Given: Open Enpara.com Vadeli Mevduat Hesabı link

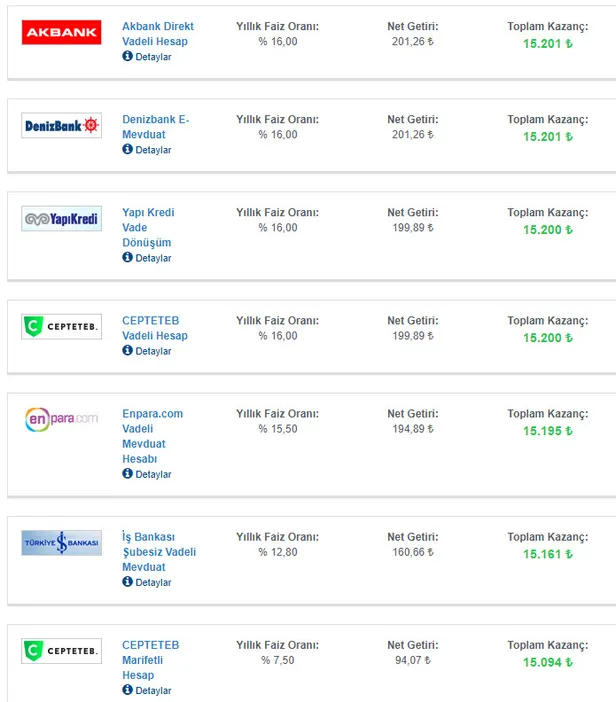Looking at the screenshot, I should pyautogui.click(x=152, y=436).
